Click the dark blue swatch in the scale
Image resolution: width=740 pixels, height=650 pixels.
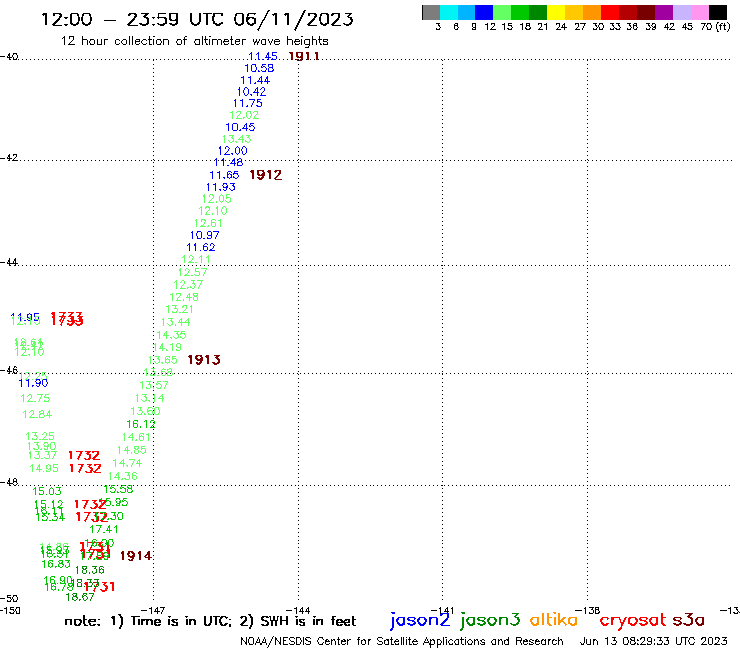(484, 12)
